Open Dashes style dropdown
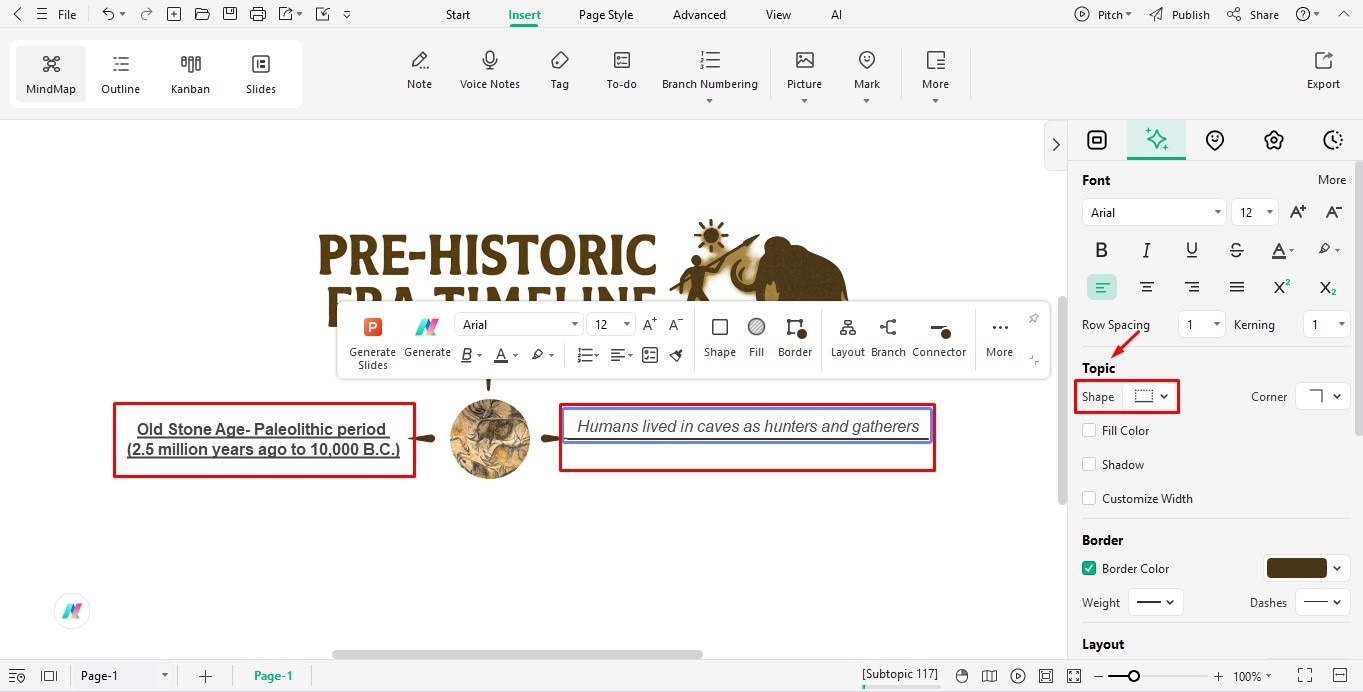Viewport: 1363px width, 692px height. point(1323,603)
